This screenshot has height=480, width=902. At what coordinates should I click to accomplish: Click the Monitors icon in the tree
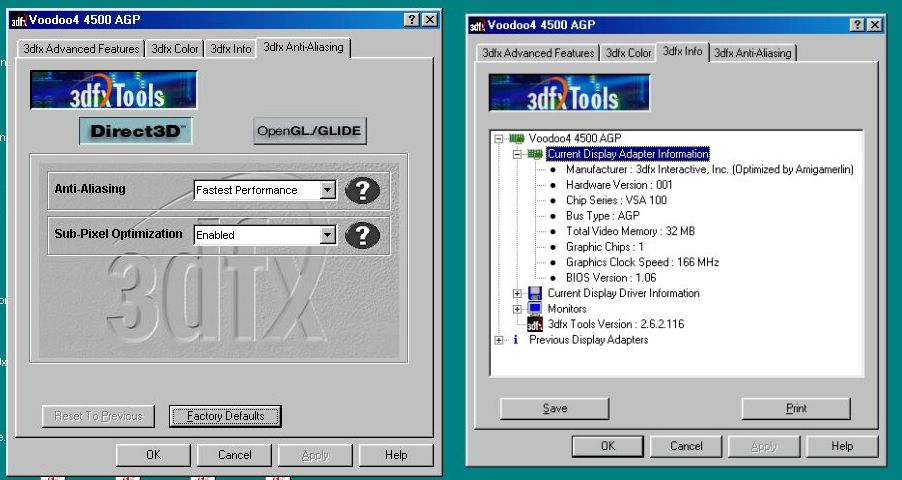coord(535,308)
